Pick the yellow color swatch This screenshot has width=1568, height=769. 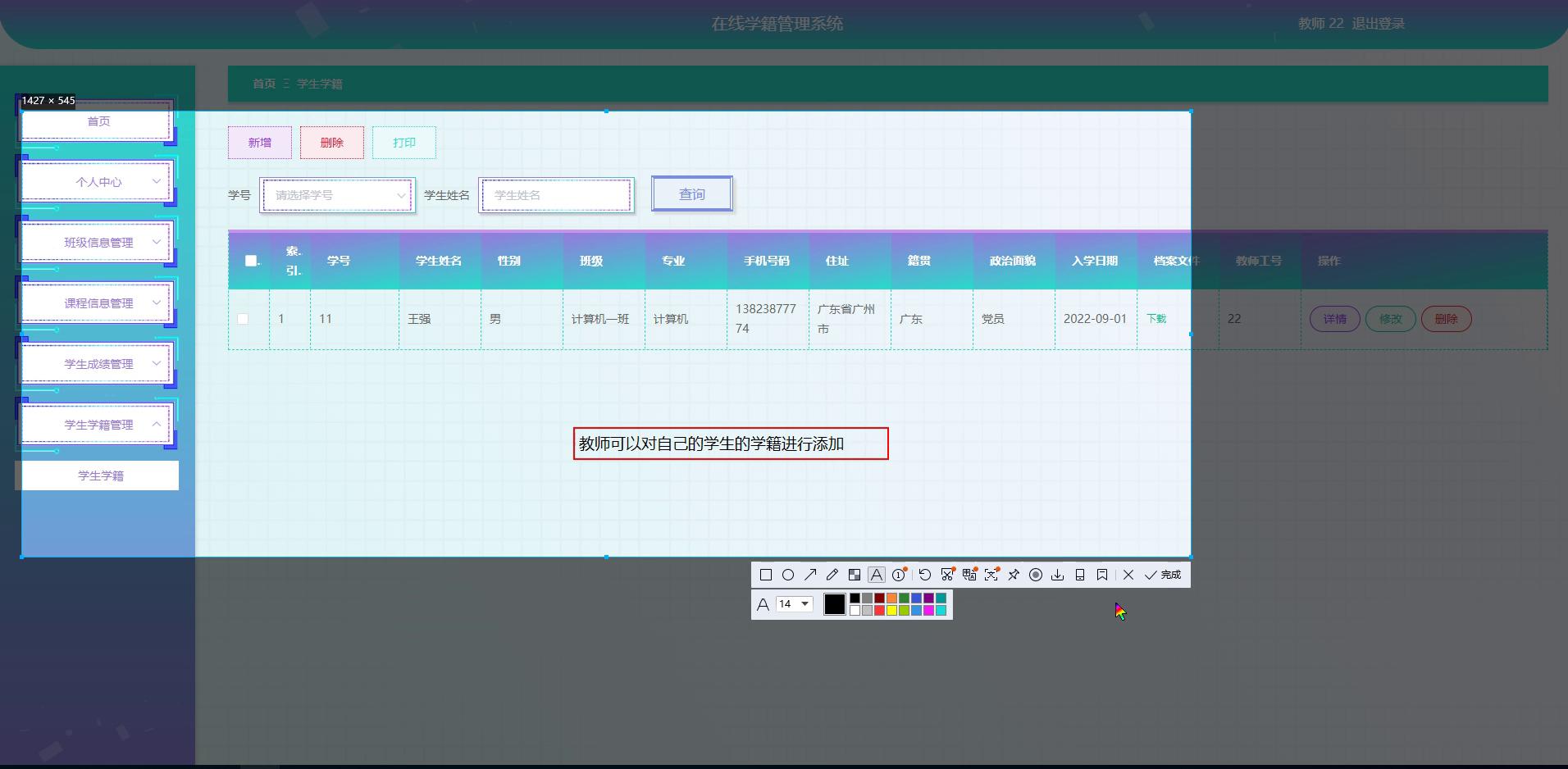[891, 610]
